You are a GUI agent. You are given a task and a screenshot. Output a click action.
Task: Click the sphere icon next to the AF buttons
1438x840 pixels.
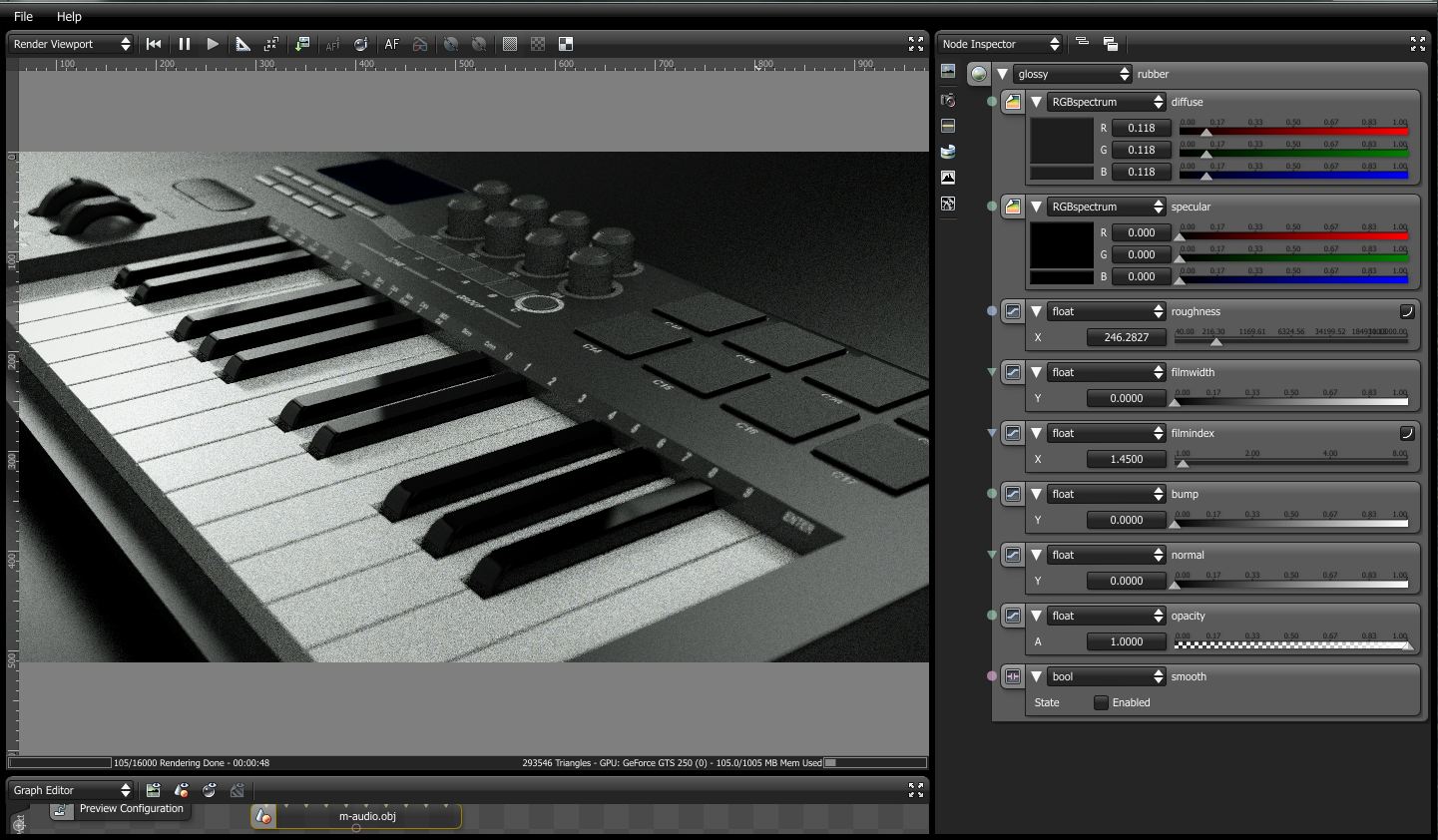[x=360, y=44]
